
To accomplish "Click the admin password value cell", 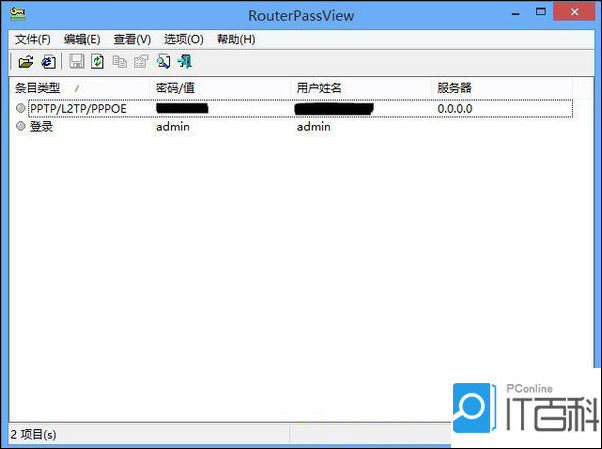I will [173, 126].
